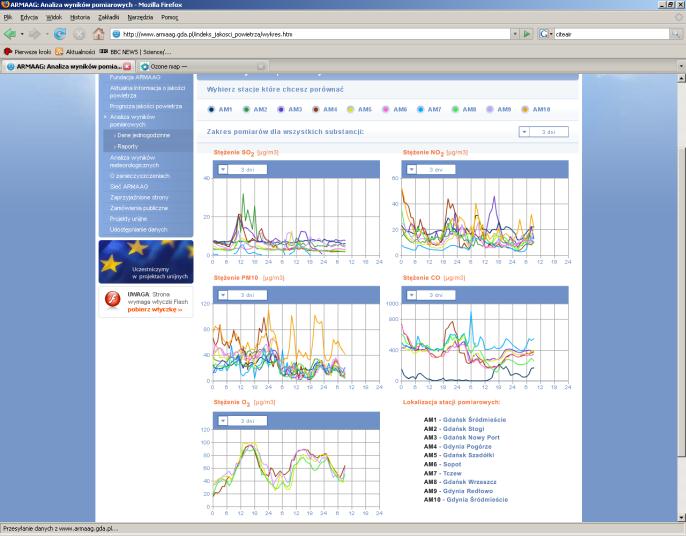Close the ARMAAG tab with its close icon
The height and width of the screenshot is (536, 686).
click(x=127, y=67)
